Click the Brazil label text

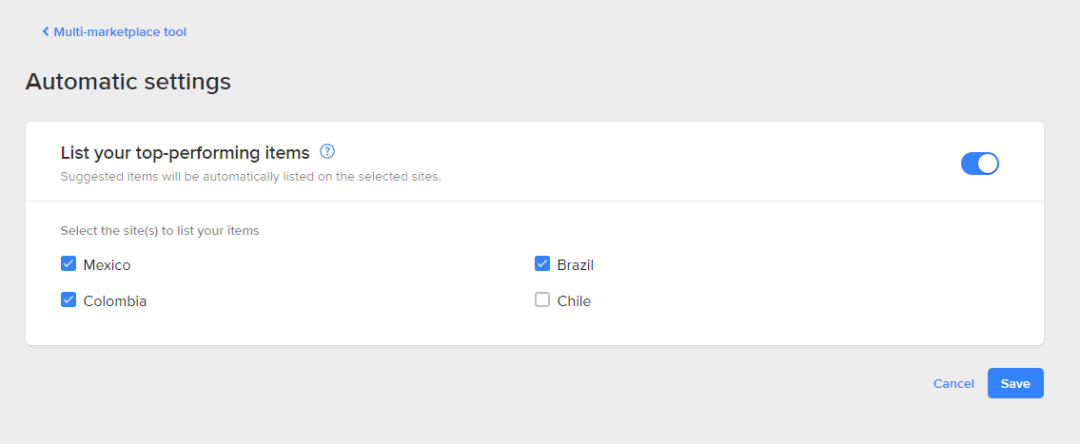click(x=575, y=265)
